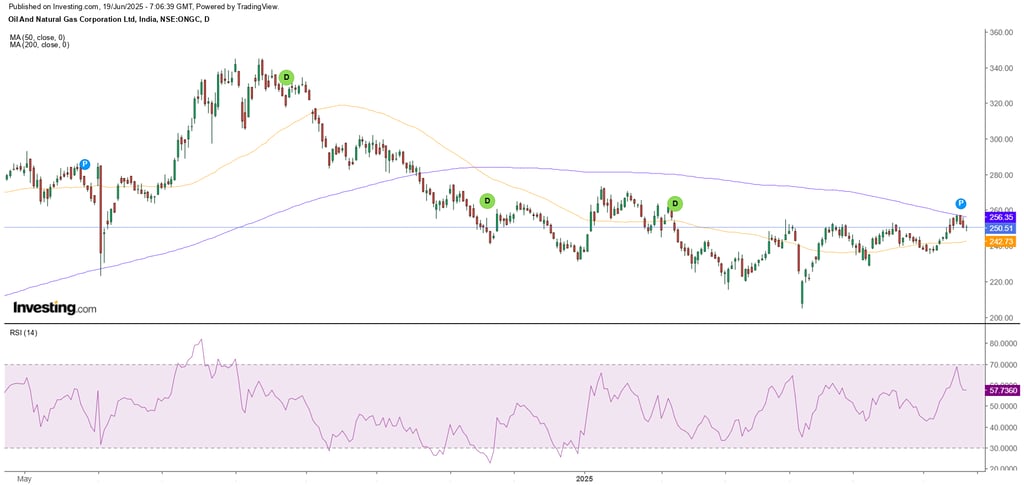This screenshot has width=1024, height=485.
Task: Click the 57.7360 RSI value tag
Action: pos(1002,390)
